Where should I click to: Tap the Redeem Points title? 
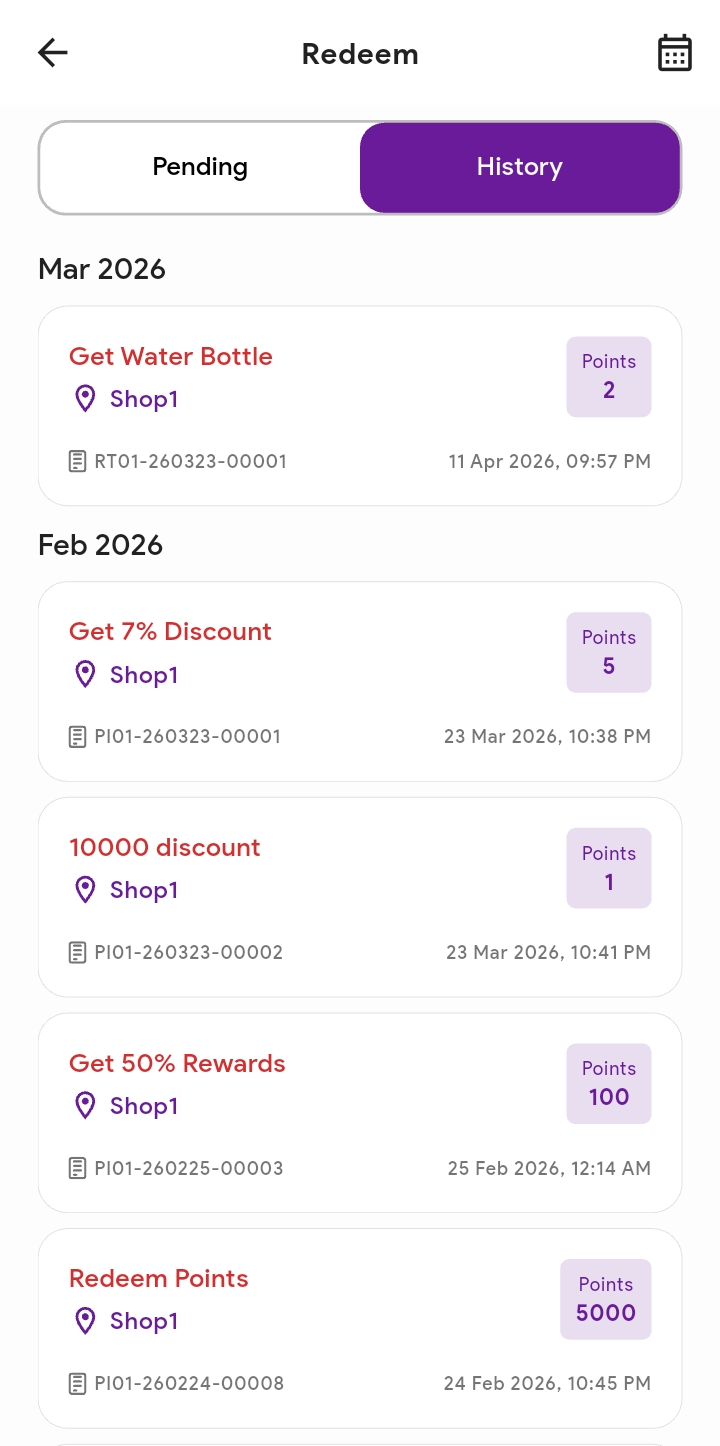158,1279
